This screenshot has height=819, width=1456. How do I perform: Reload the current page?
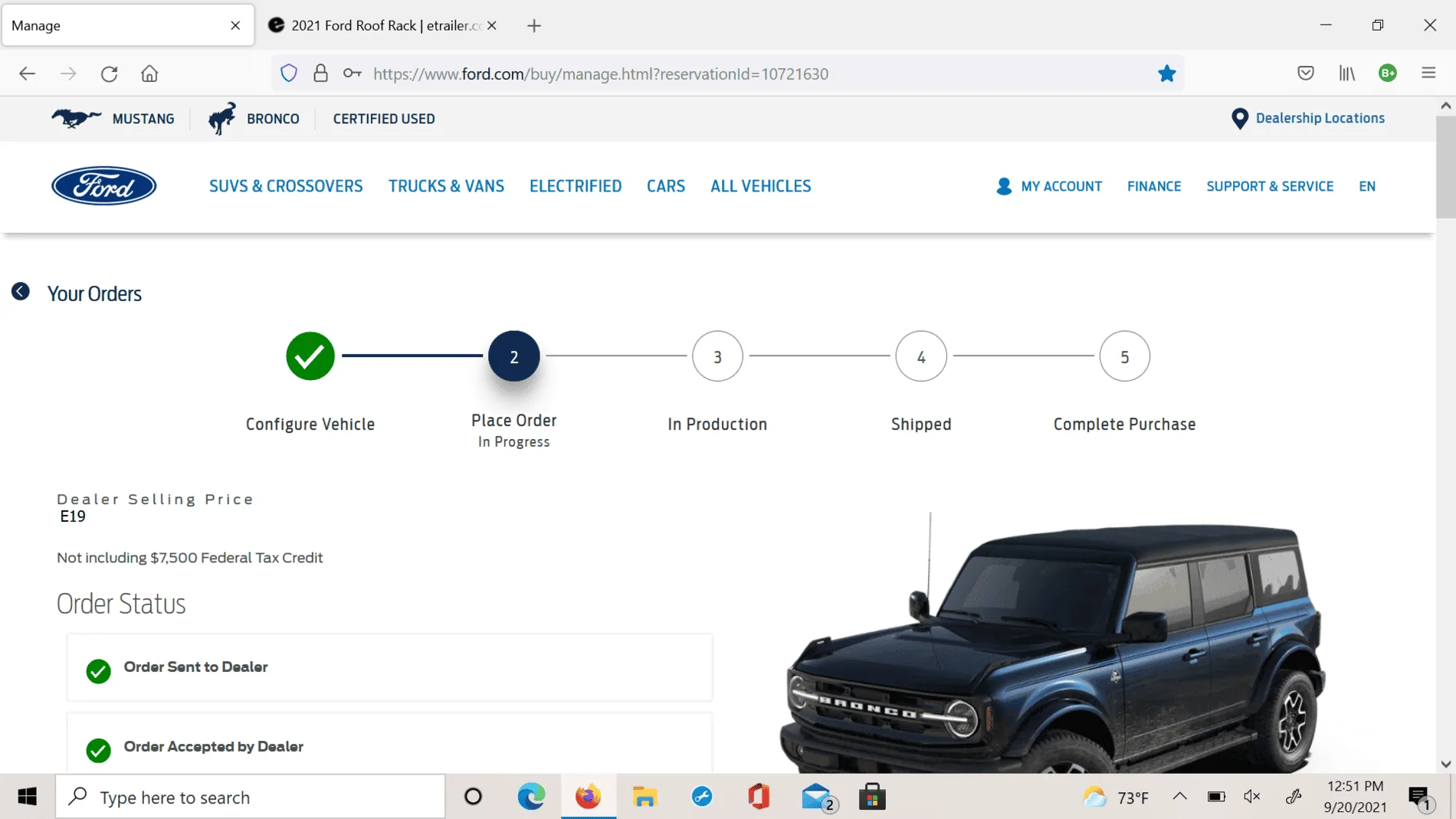click(x=110, y=74)
